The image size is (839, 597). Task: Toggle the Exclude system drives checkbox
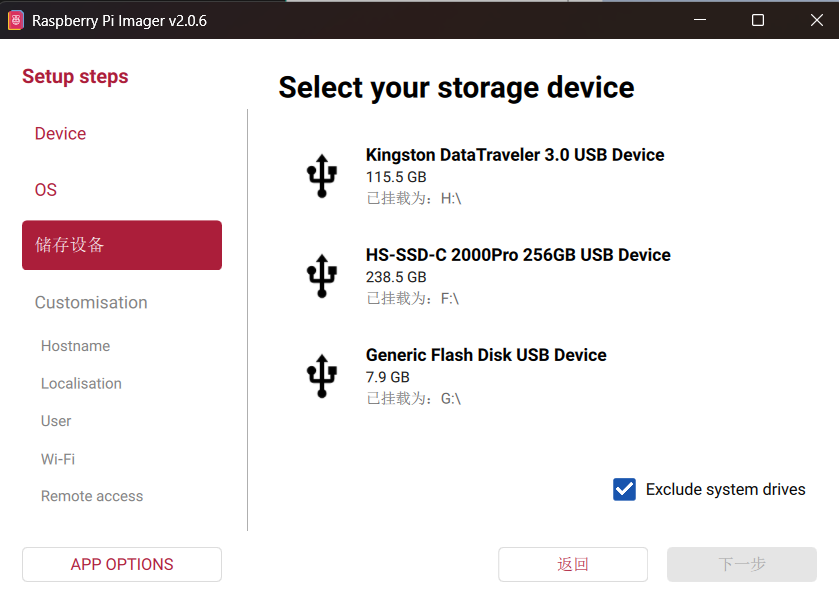[625, 489]
